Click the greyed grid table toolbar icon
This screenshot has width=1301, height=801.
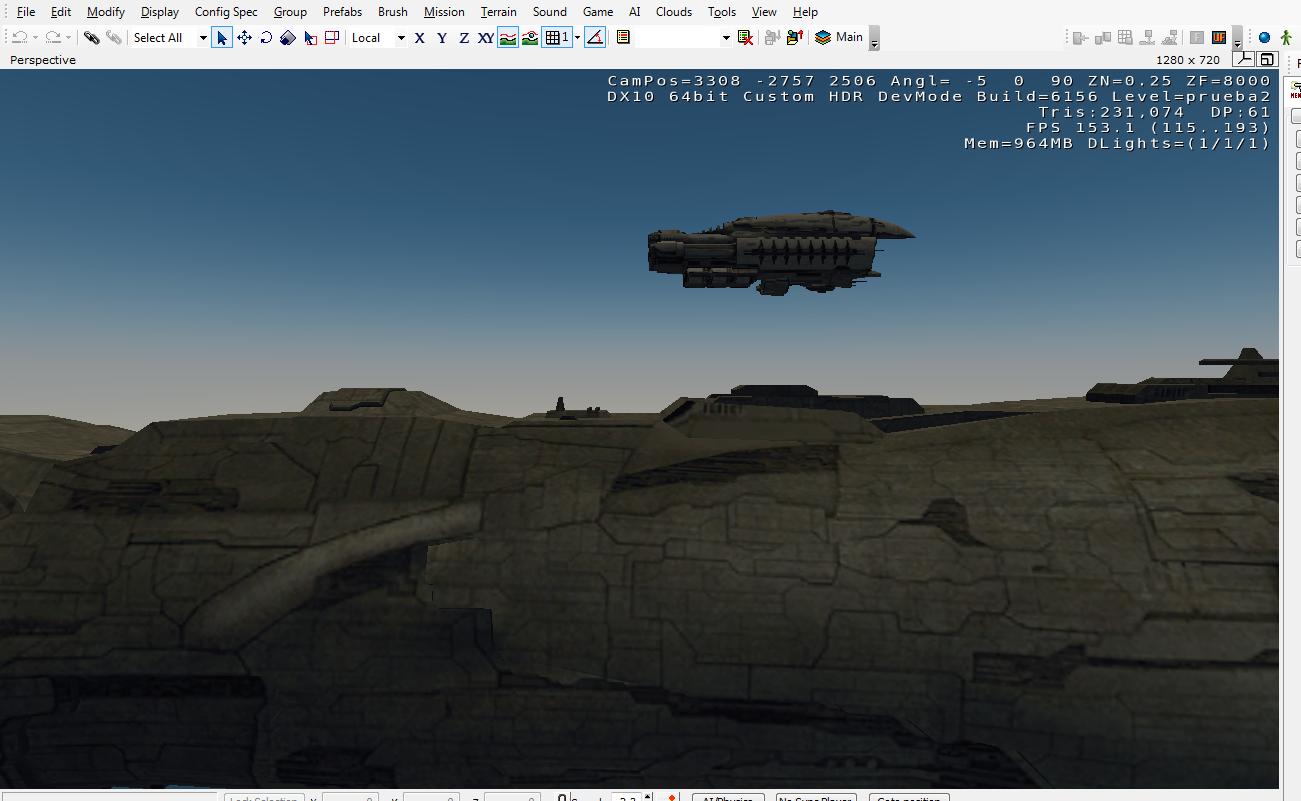tap(1125, 38)
